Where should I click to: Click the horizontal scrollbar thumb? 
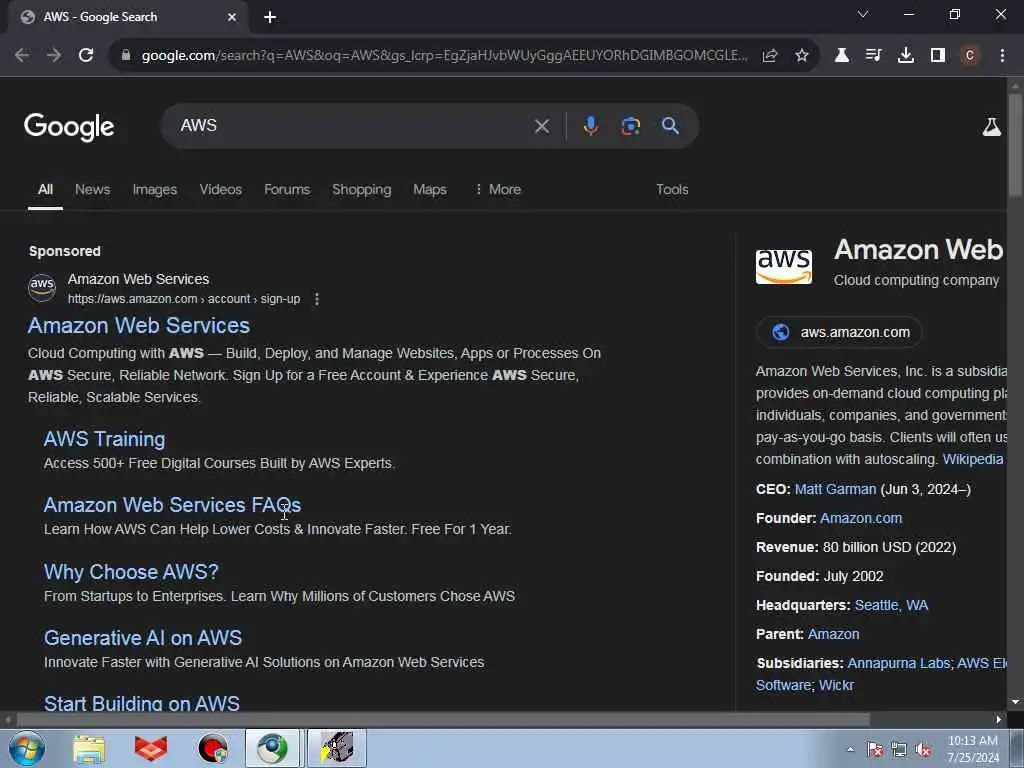pos(443,719)
